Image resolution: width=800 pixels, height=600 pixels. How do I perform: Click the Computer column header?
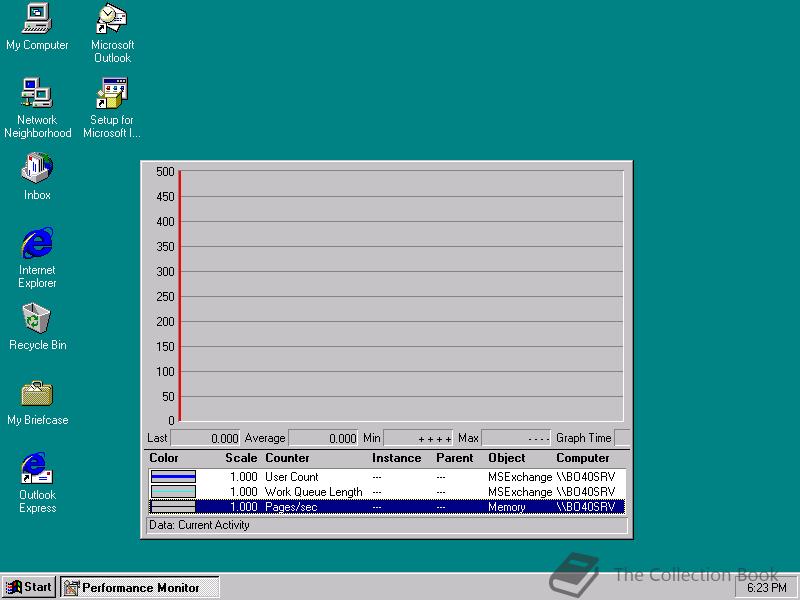click(x=583, y=458)
